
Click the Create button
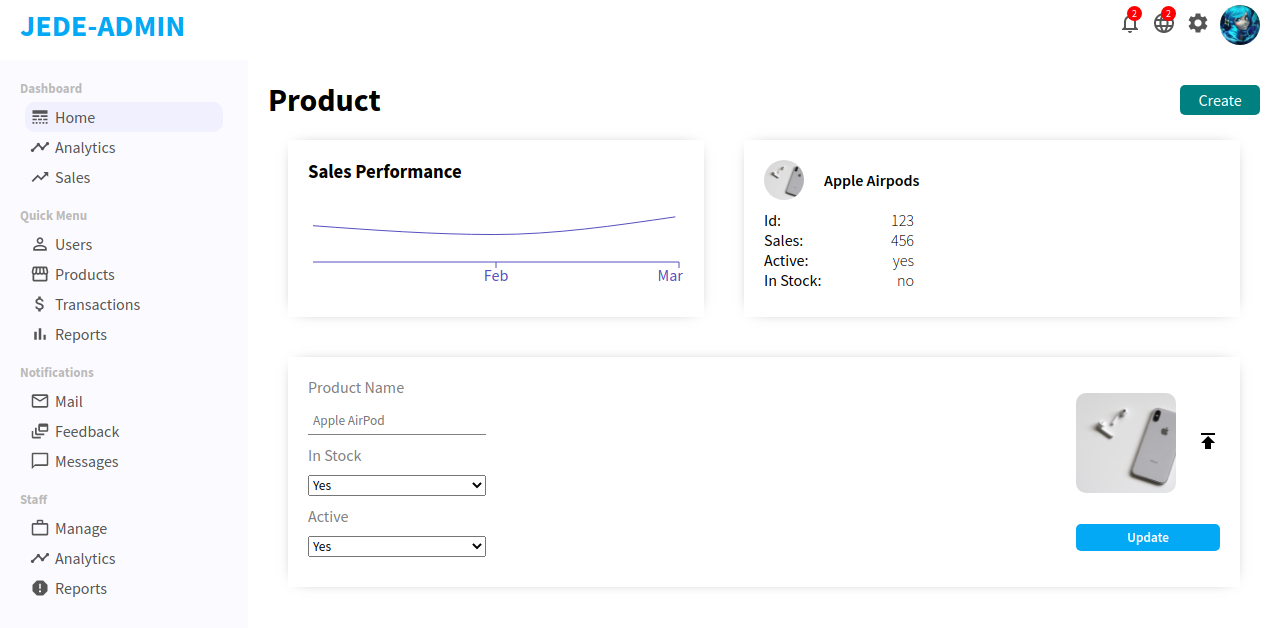click(1220, 100)
